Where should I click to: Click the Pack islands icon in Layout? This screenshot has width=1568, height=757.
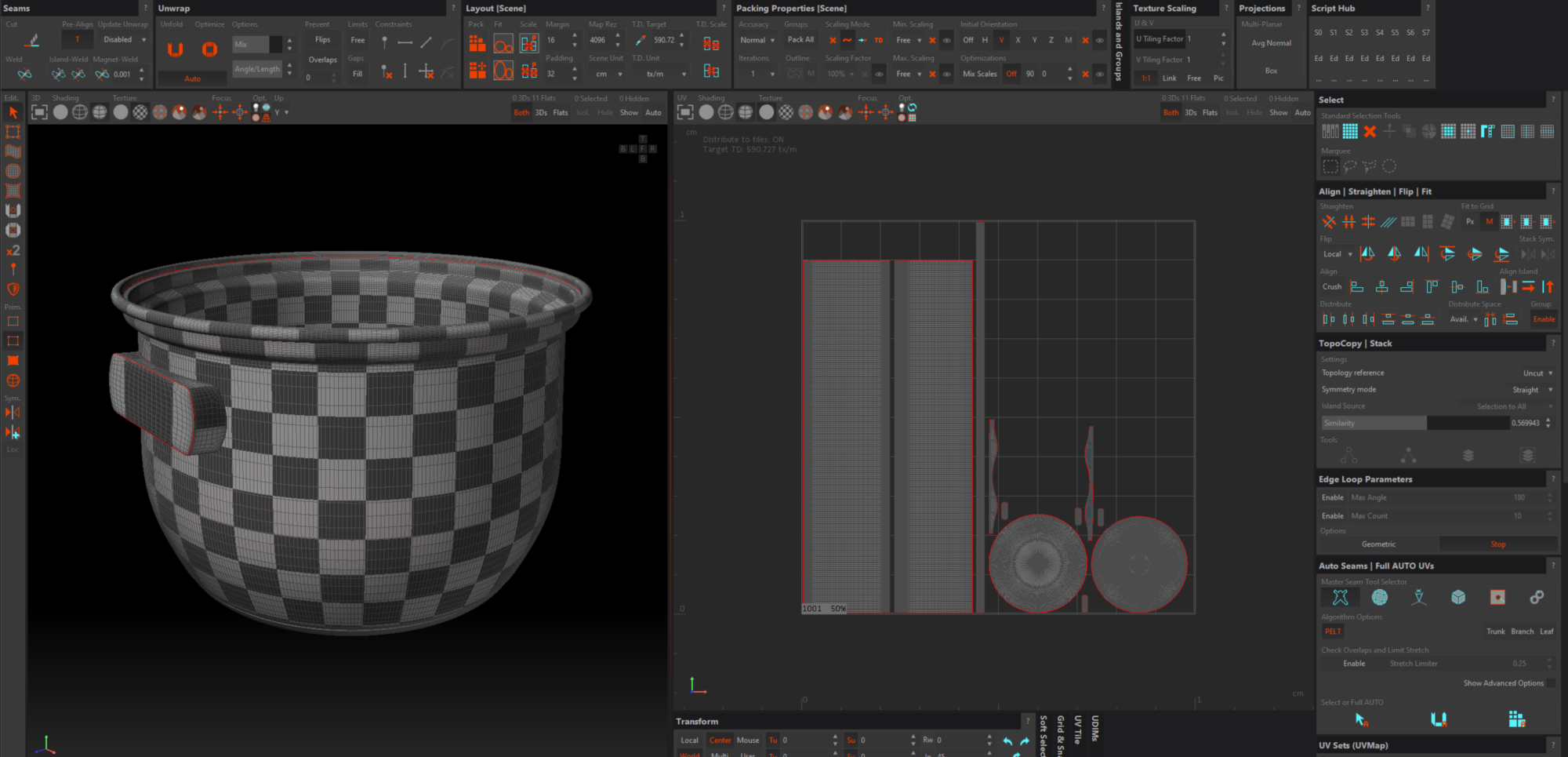(x=477, y=44)
